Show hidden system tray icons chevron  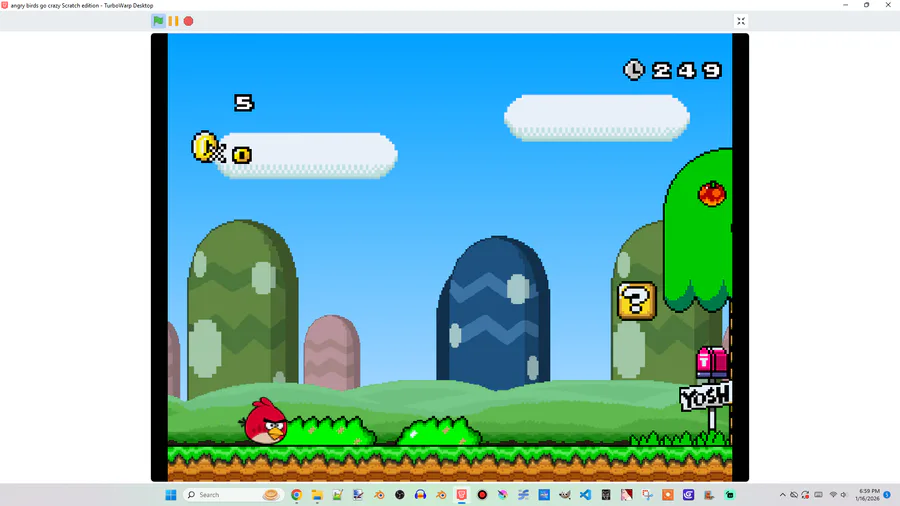[783, 495]
